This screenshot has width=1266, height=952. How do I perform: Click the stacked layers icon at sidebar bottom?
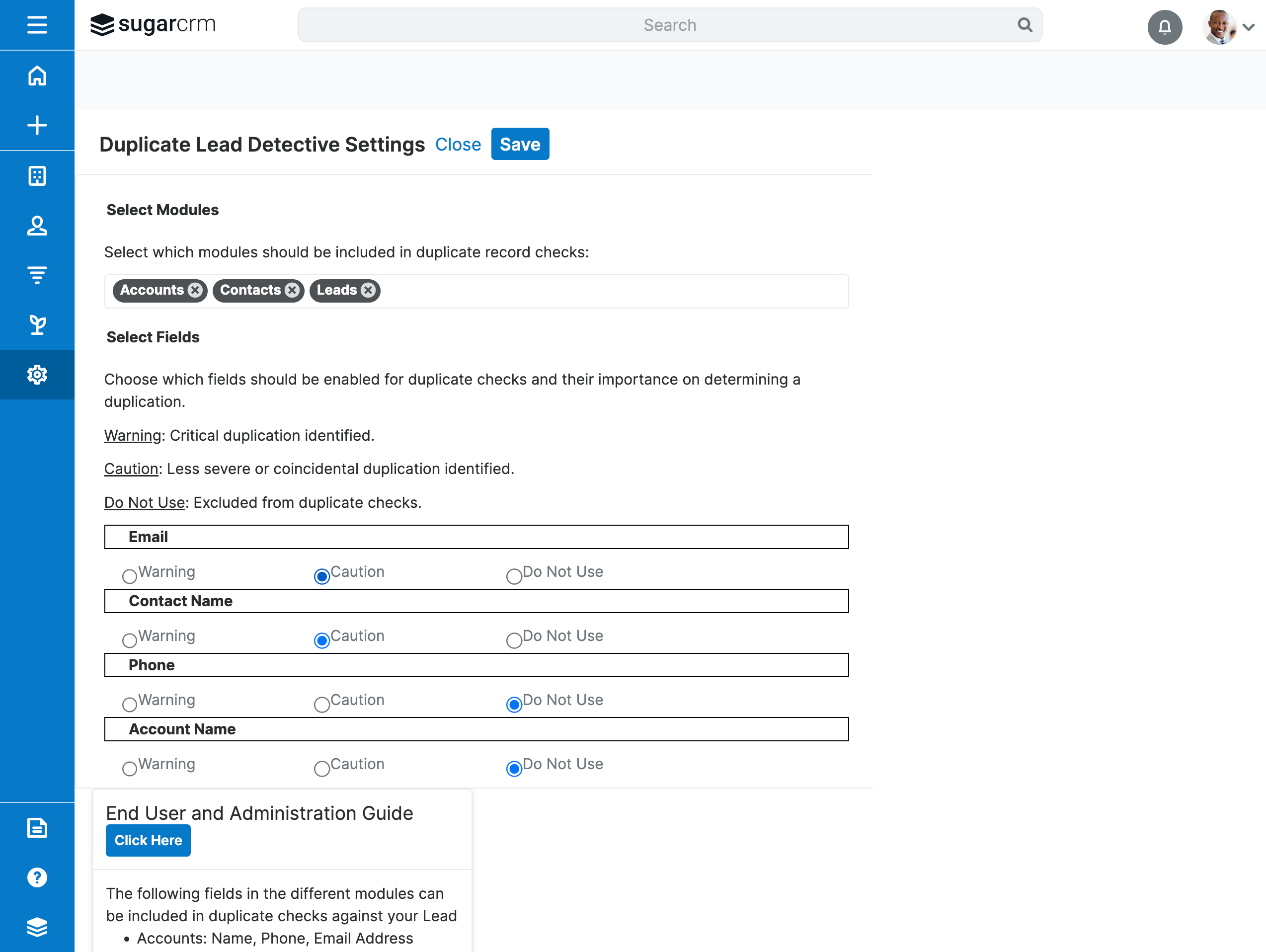(x=37, y=927)
